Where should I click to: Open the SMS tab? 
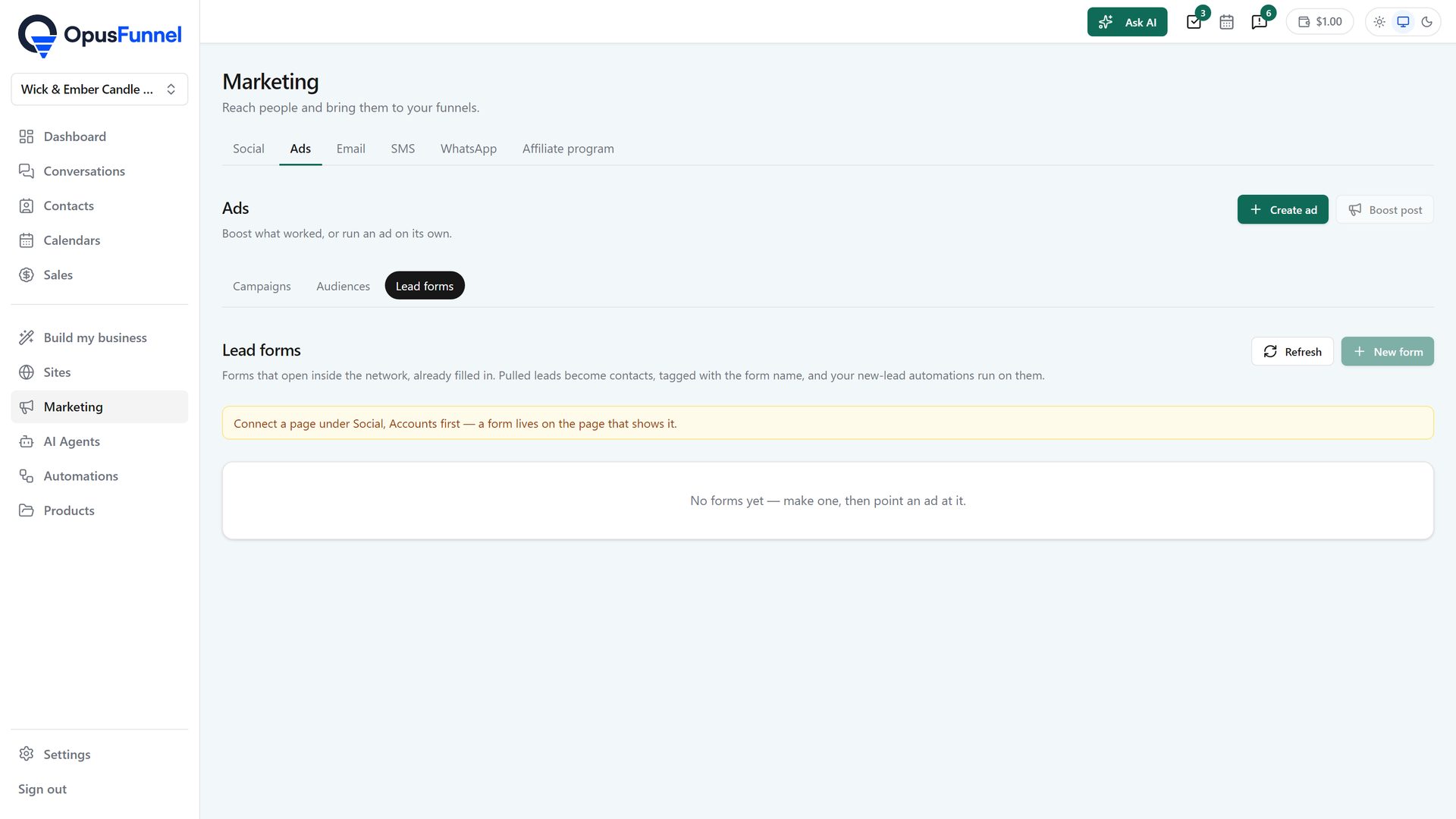[403, 149]
